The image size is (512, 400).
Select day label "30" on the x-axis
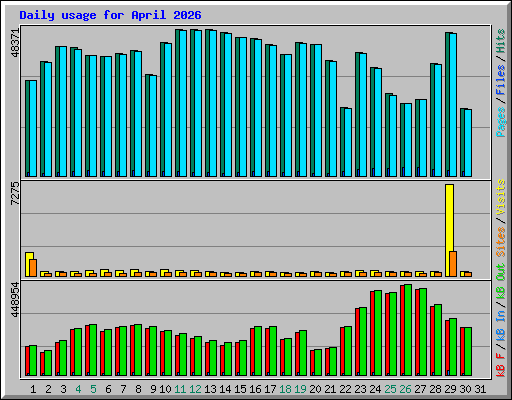(465, 389)
